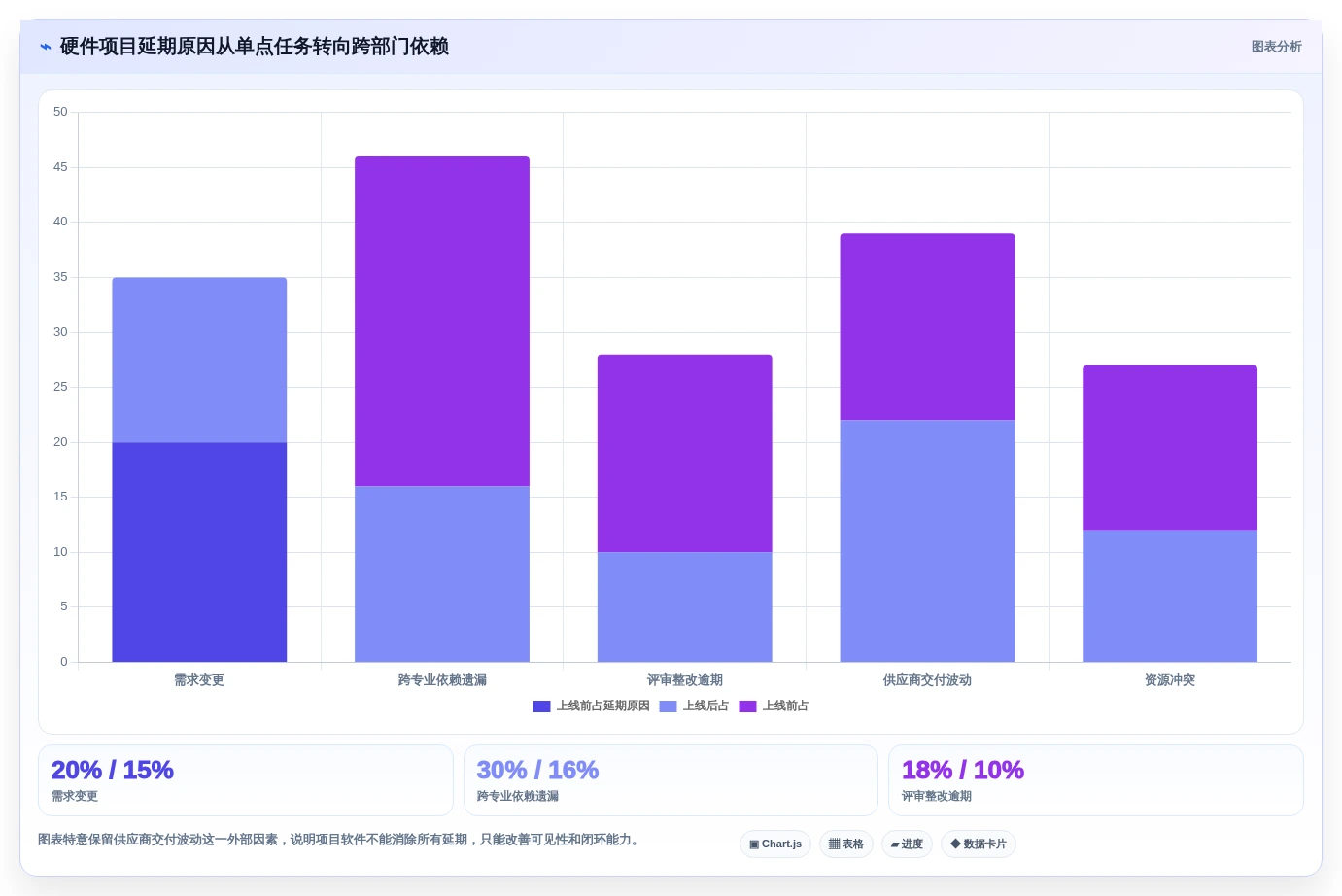Screen dimensions: 1342x896
Task: Click the dark blue 需求变更 bar segment
Action: pyautogui.click(x=199, y=552)
